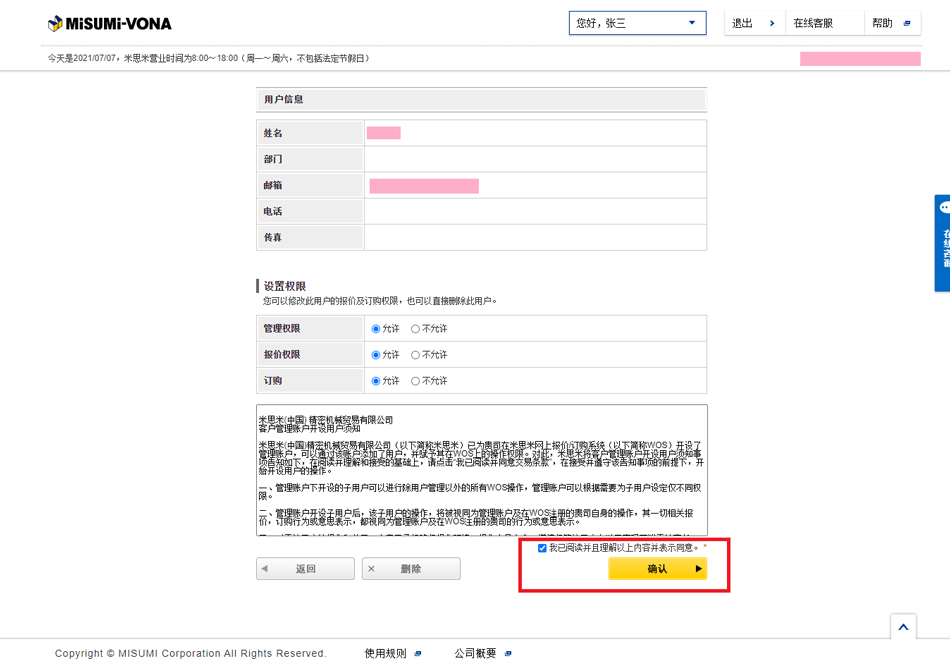This screenshot has width=950, height=667.
Task: Toggle the agreement checkbox 我已阅读并且理解
Action: (x=542, y=548)
